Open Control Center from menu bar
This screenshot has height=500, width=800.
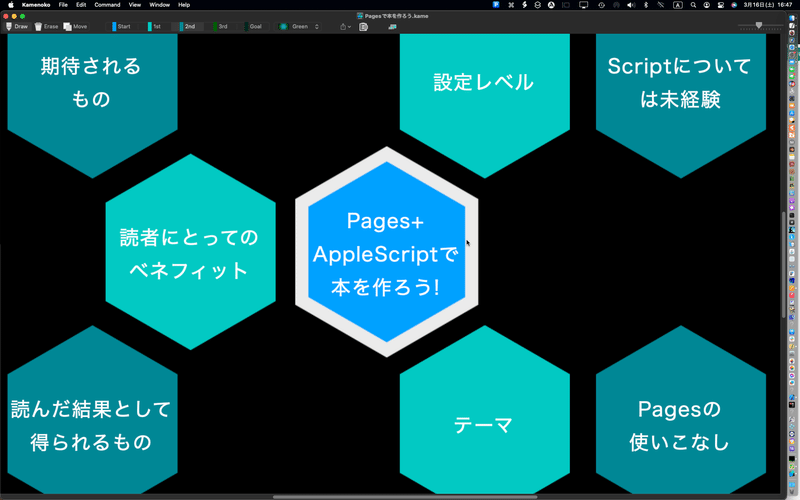(720, 5)
